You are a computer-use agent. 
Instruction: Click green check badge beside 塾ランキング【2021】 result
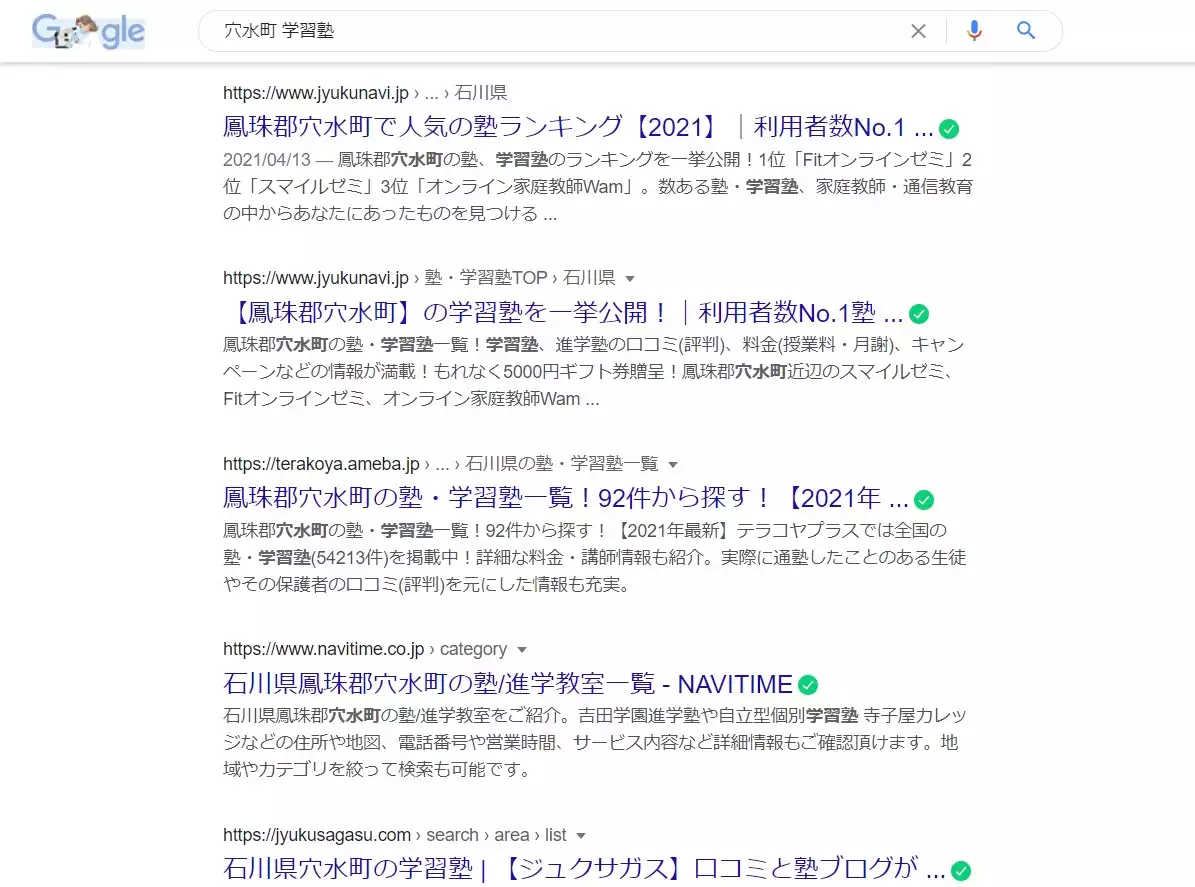point(949,129)
